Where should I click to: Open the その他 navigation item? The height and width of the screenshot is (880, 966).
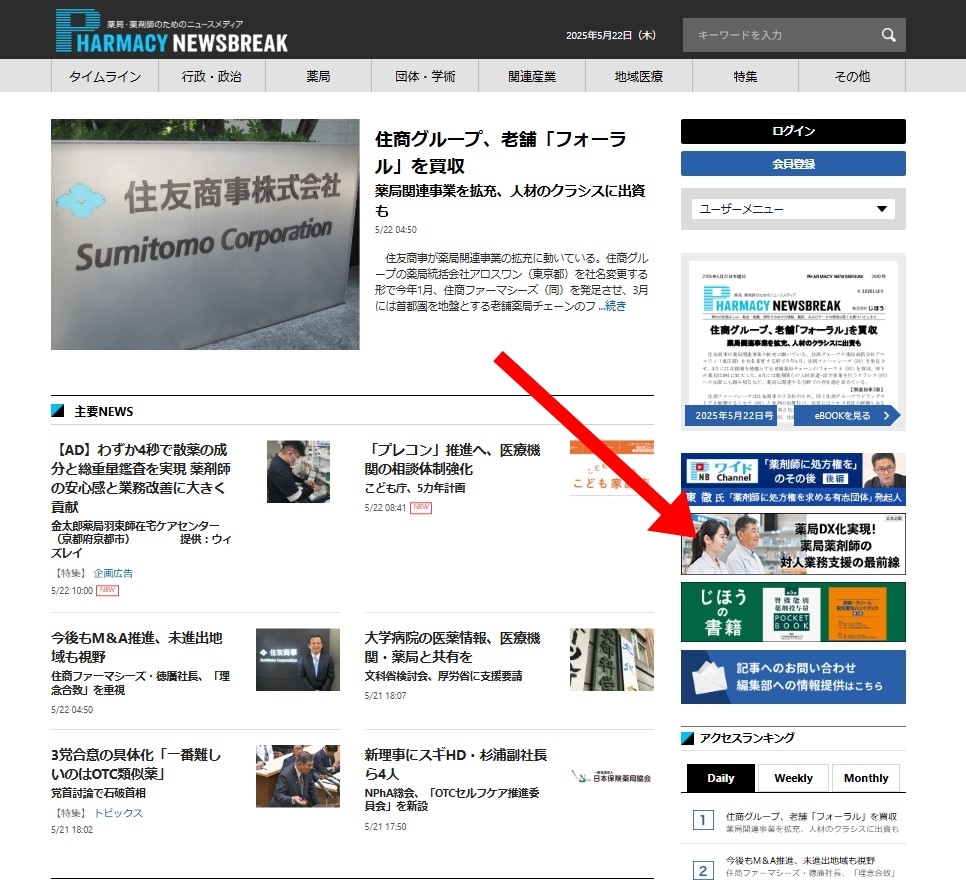click(x=852, y=76)
